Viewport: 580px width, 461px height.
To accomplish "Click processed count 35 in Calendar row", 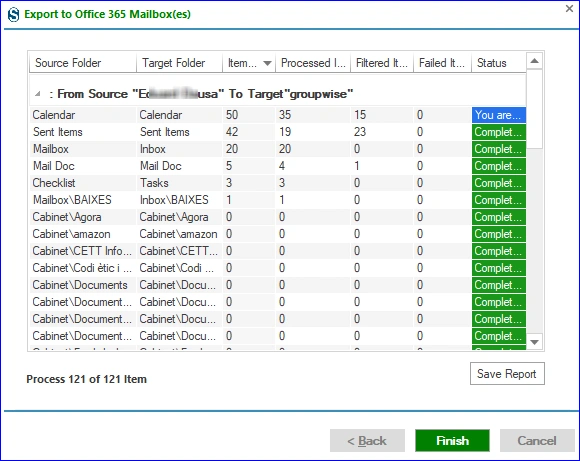I will (313, 115).
